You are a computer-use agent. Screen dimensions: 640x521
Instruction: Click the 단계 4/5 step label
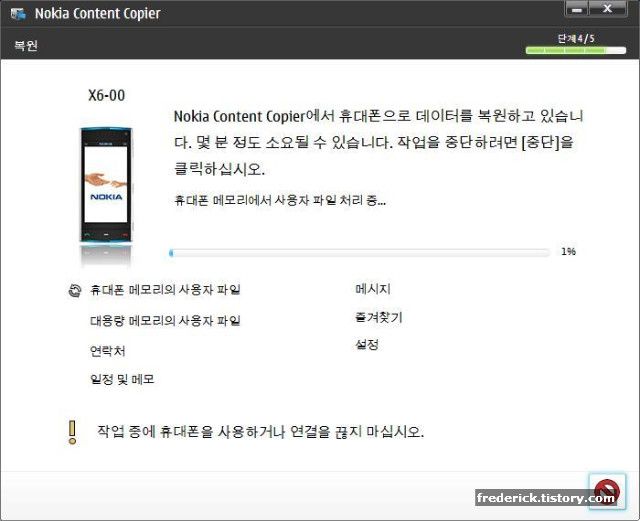(576, 39)
